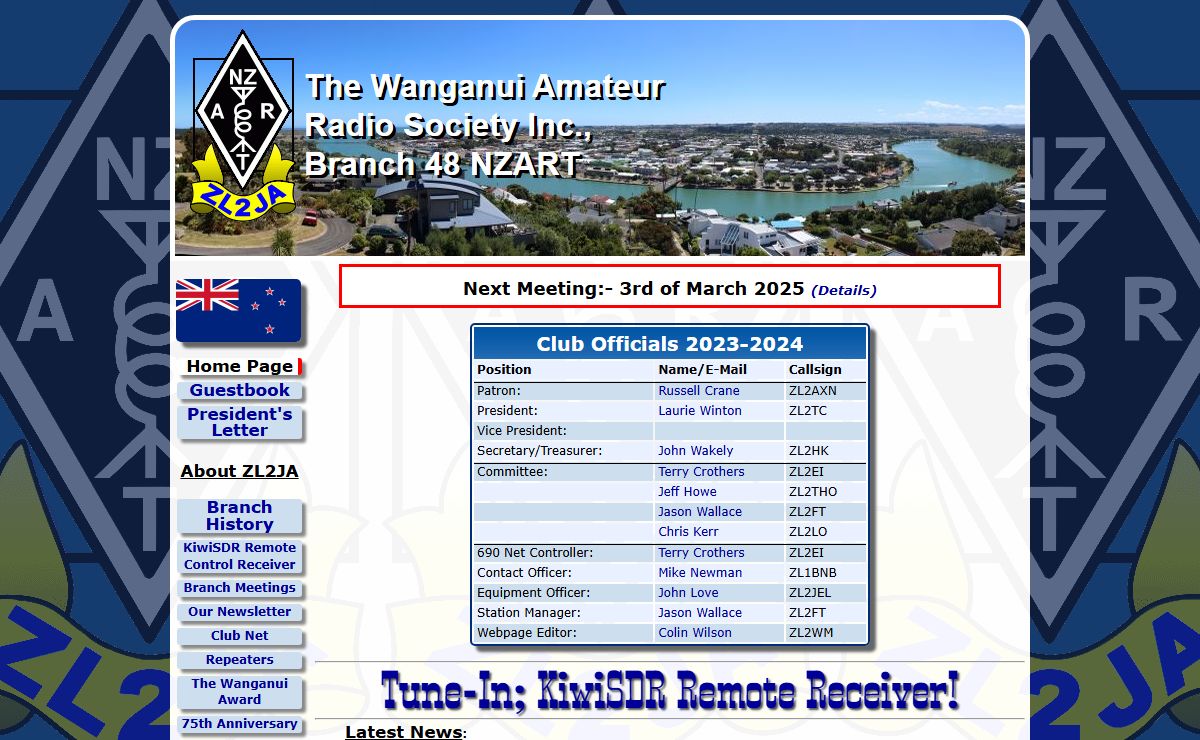
Task: Click the 'Next Meeting:- 3rd of March 2025' text
Action: tap(633, 288)
